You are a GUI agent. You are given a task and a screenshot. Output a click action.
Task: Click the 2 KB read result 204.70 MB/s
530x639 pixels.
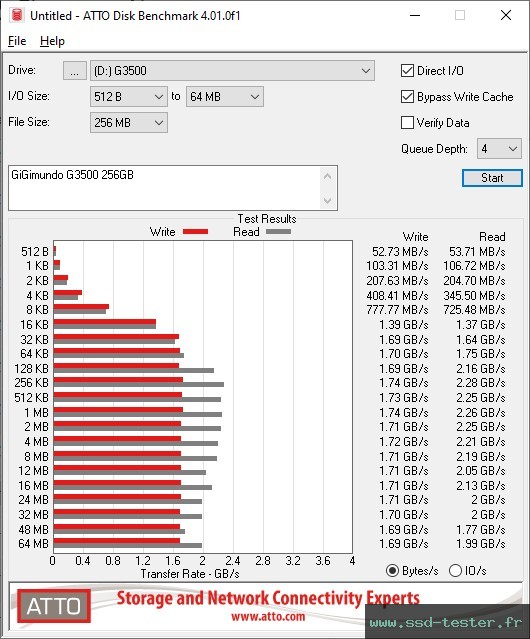click(x=474, y=281)
